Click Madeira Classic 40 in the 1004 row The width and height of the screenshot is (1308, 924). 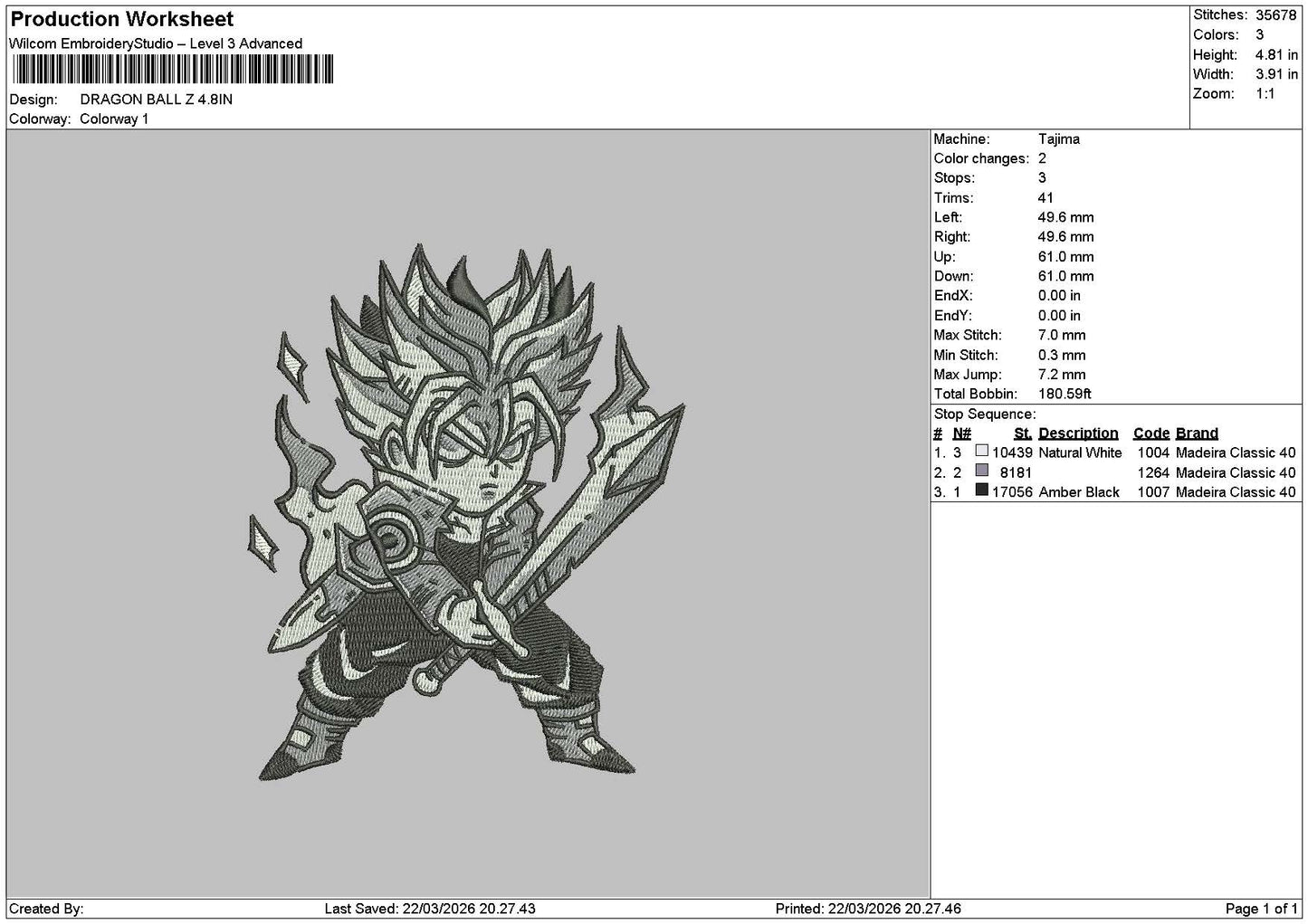click(1236, 452)
